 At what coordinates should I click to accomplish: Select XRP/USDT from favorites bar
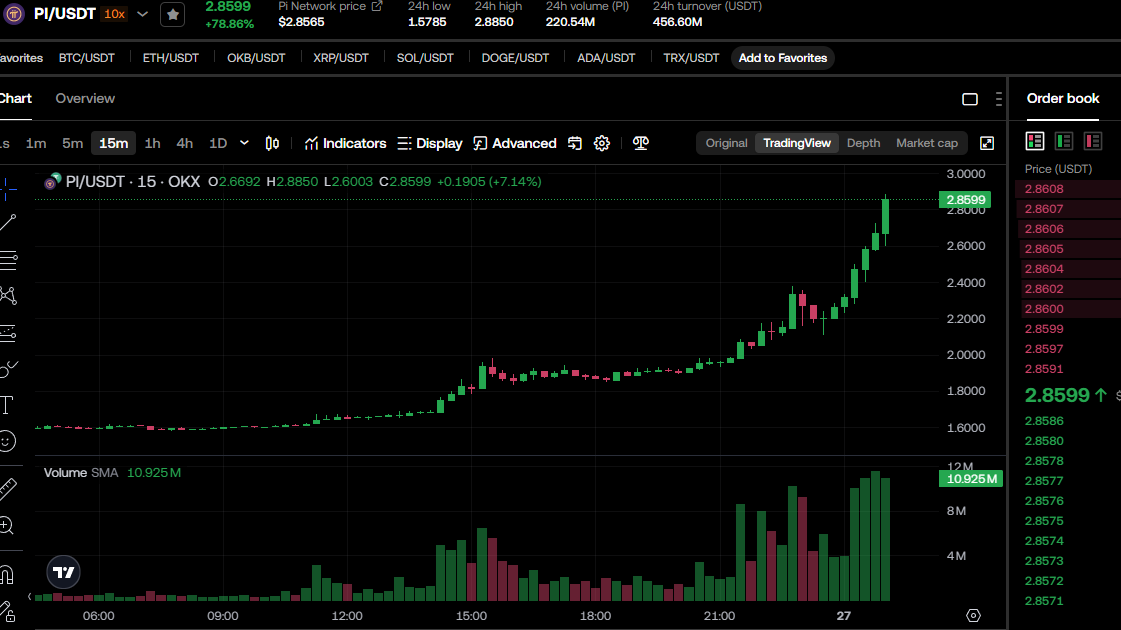tap(340, 58)
